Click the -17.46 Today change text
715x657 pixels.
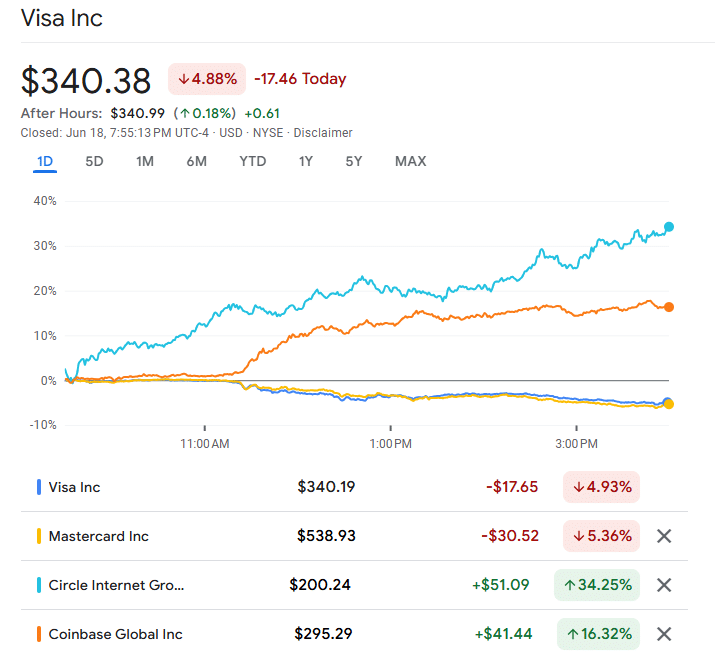pyautogui.click(x=300, y=79)
